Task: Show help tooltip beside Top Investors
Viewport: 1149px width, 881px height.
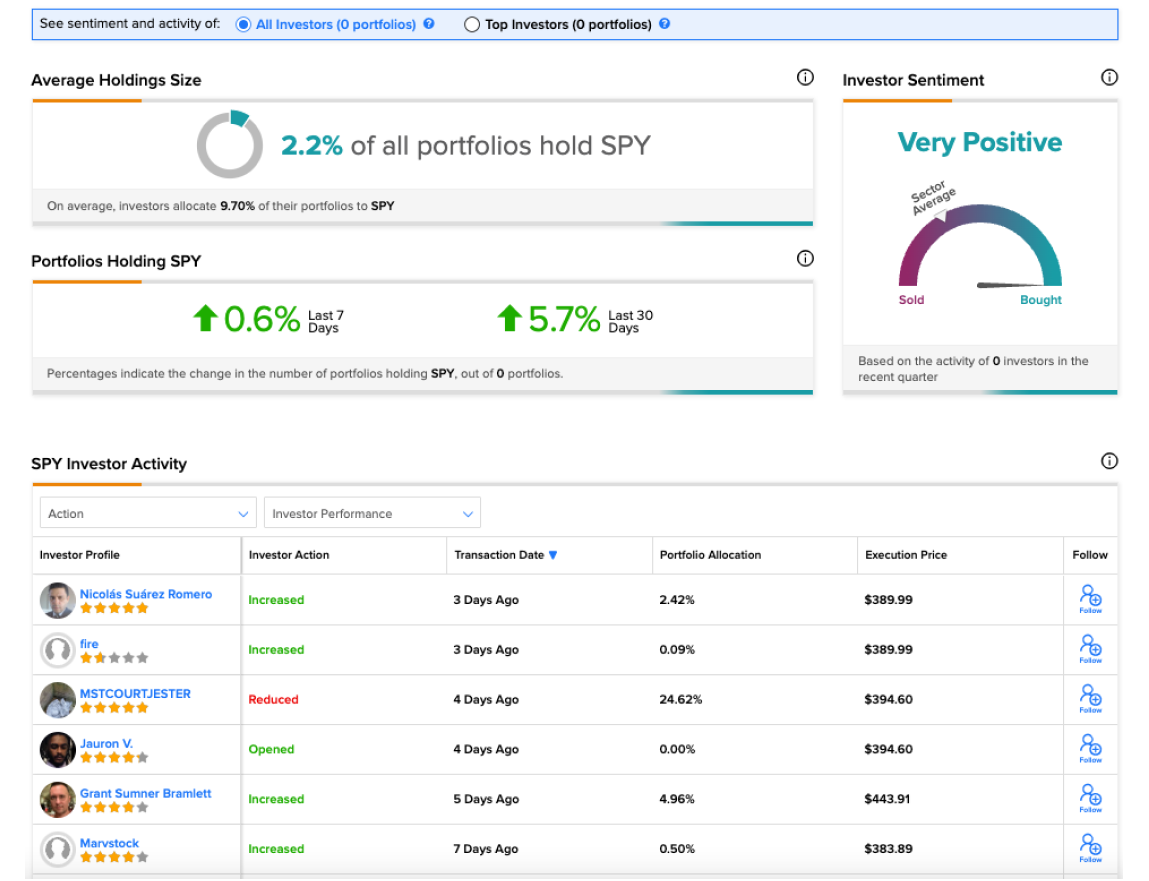Action: pyautogui.click(x=665, y=23)
